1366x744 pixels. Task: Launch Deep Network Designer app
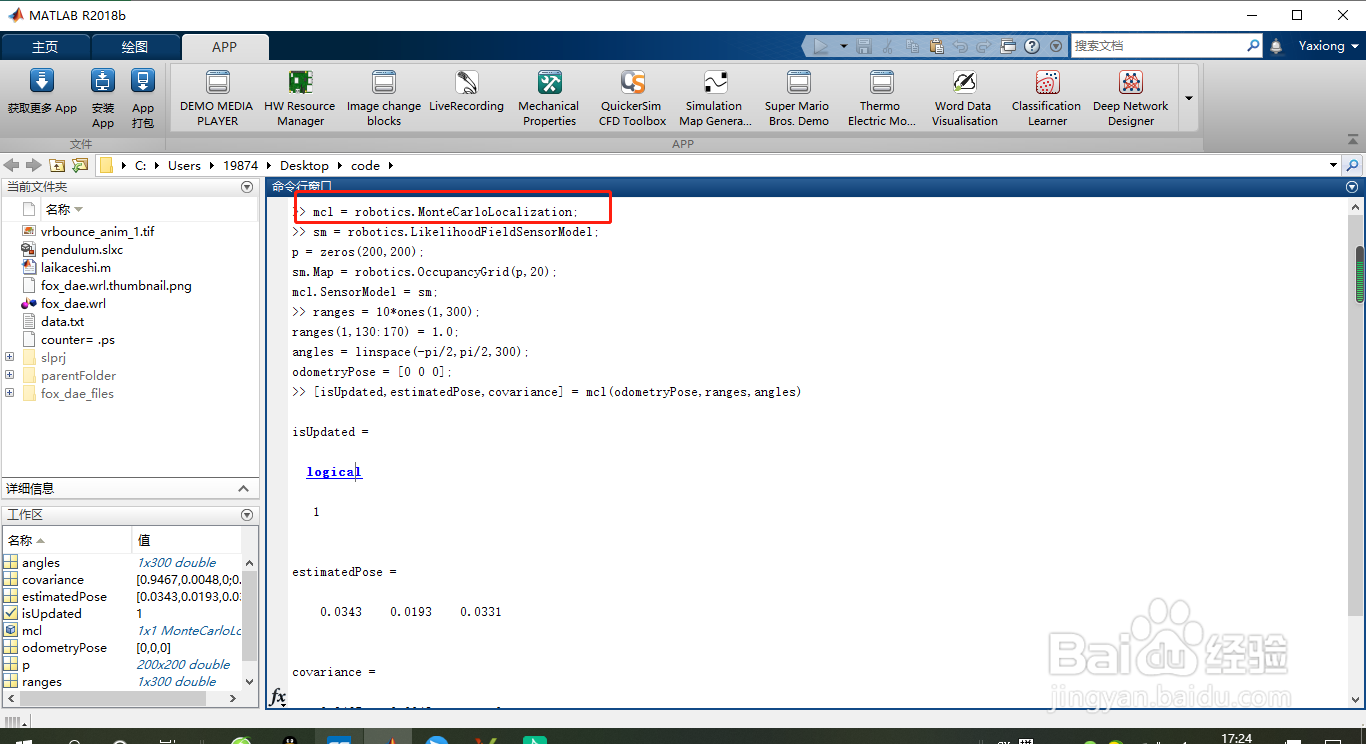click(x=1131, y=98)
